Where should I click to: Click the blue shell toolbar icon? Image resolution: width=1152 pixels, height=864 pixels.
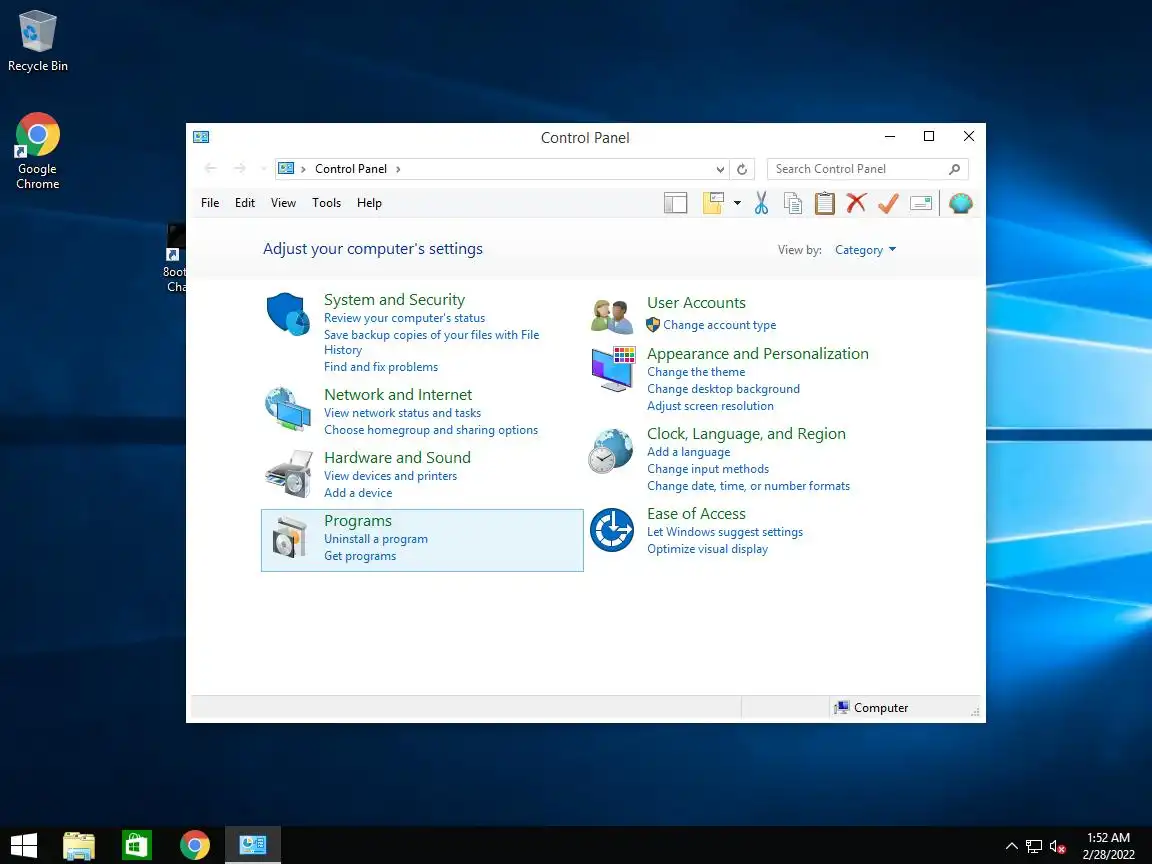[960, 203]
